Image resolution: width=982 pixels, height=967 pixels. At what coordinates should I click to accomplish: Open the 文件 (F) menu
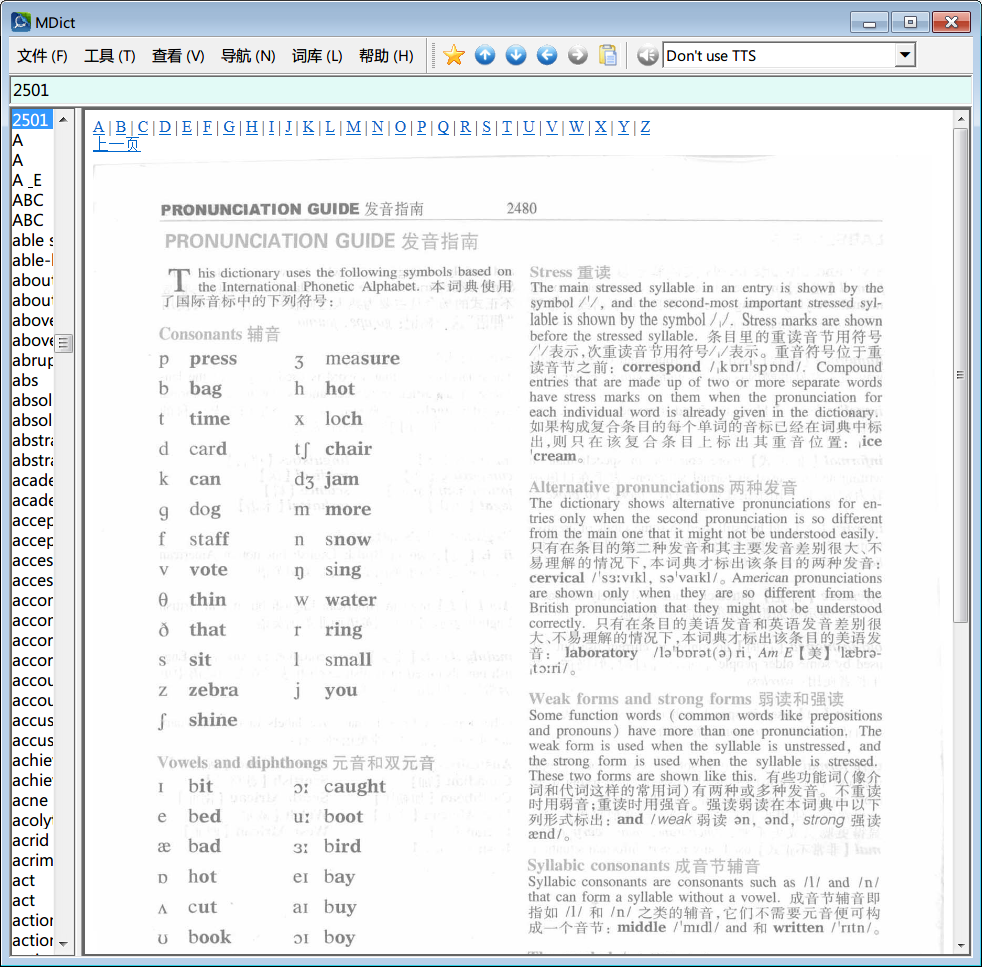[42, 56]
